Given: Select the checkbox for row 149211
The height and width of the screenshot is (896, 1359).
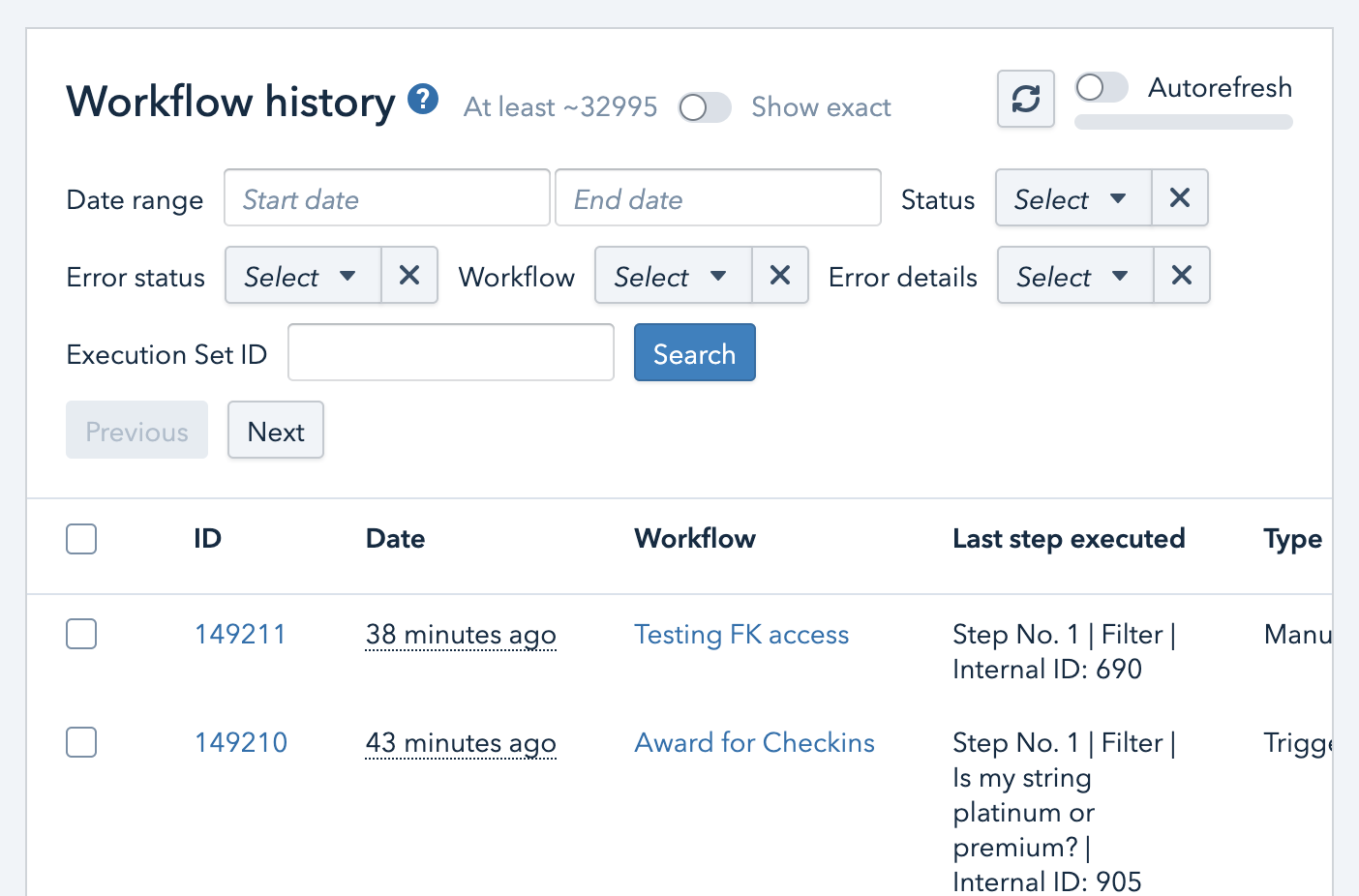Looking at the screenshot, I should [x=81, y=635].
